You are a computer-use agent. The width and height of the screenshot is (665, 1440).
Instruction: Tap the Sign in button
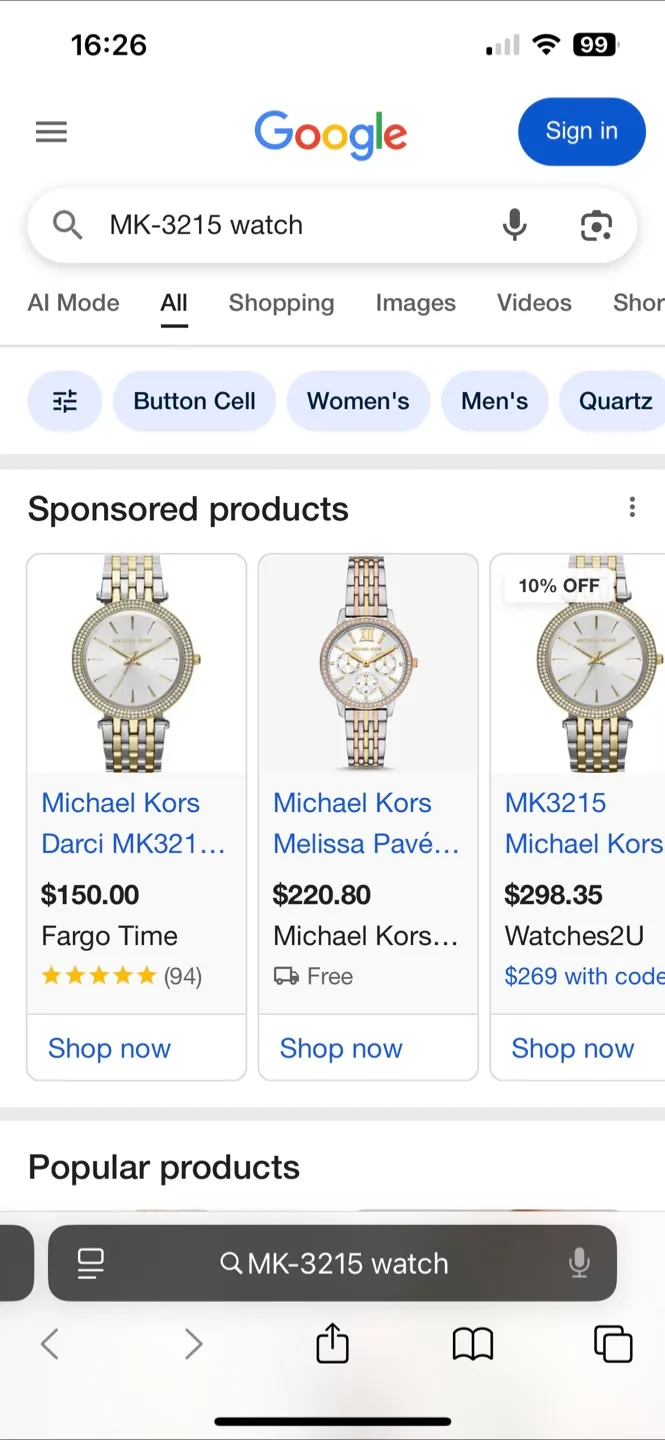point(581,131)
